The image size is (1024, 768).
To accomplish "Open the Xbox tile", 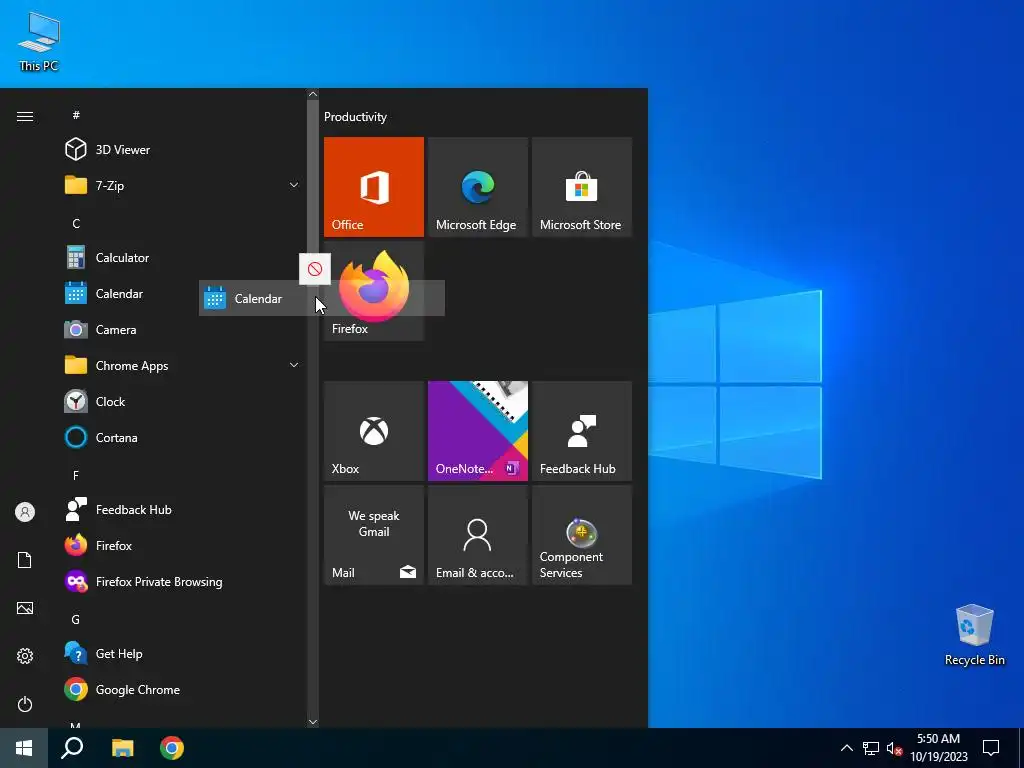I will point(374,431).
